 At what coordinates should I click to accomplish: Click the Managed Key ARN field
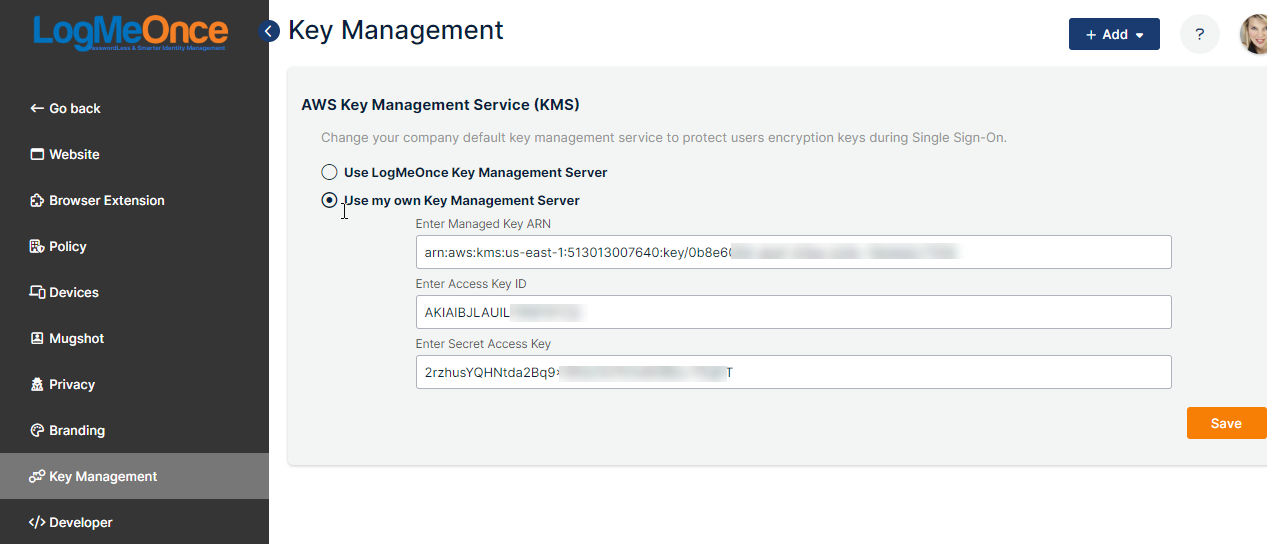pyautogui.click(x=793, y=252)
